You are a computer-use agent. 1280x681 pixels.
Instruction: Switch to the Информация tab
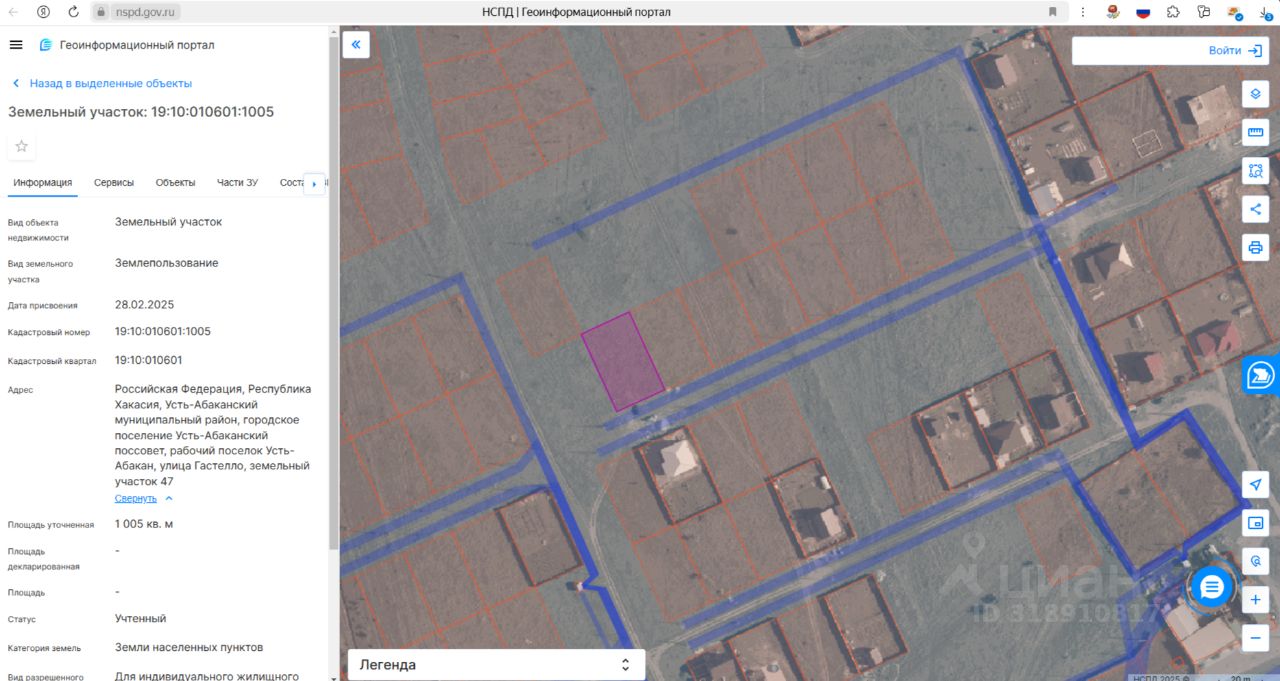click(43, 182)
